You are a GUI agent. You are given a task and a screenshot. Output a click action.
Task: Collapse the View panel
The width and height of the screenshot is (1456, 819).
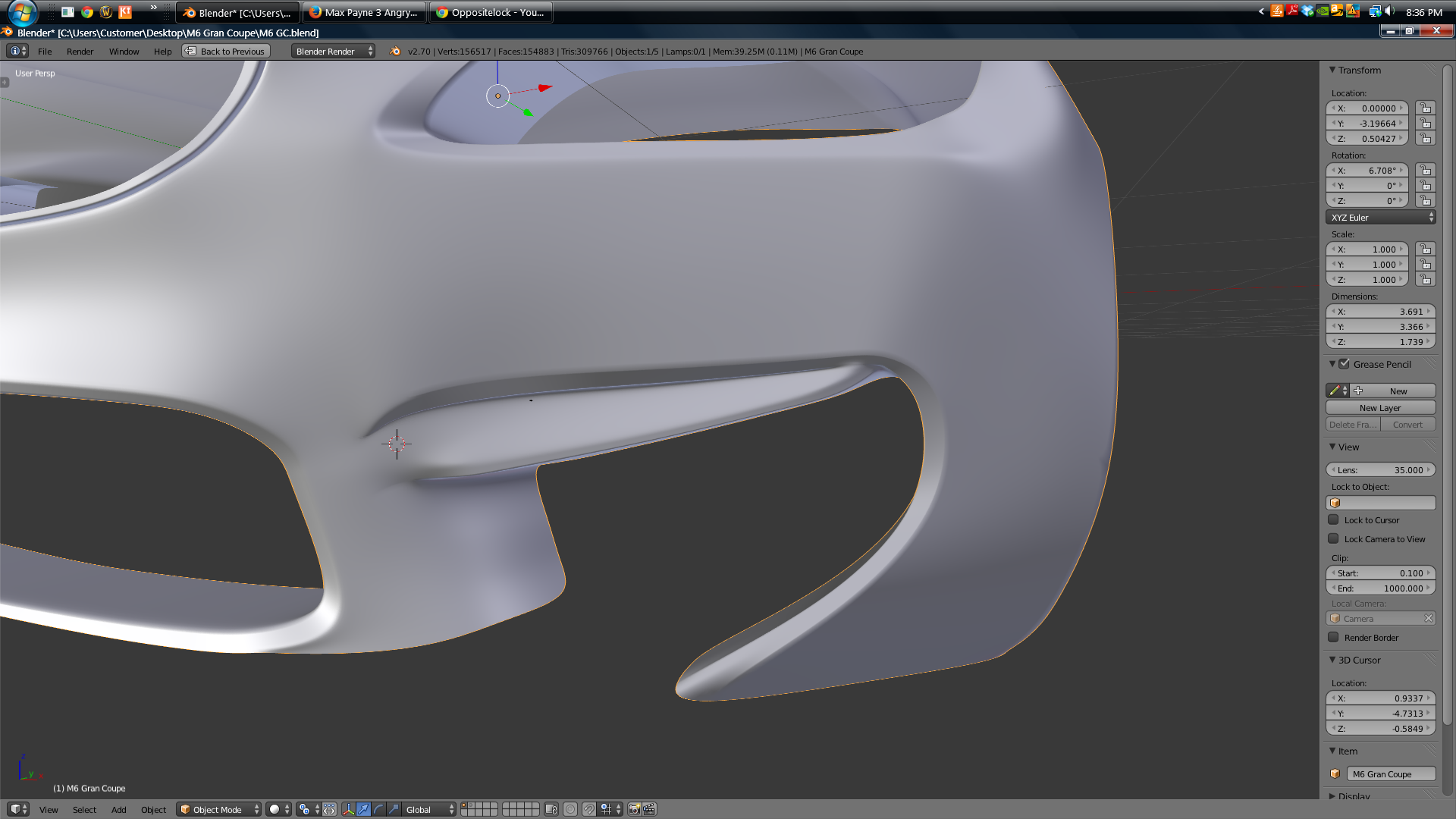pyautogui.click(x=1332, y=447)
